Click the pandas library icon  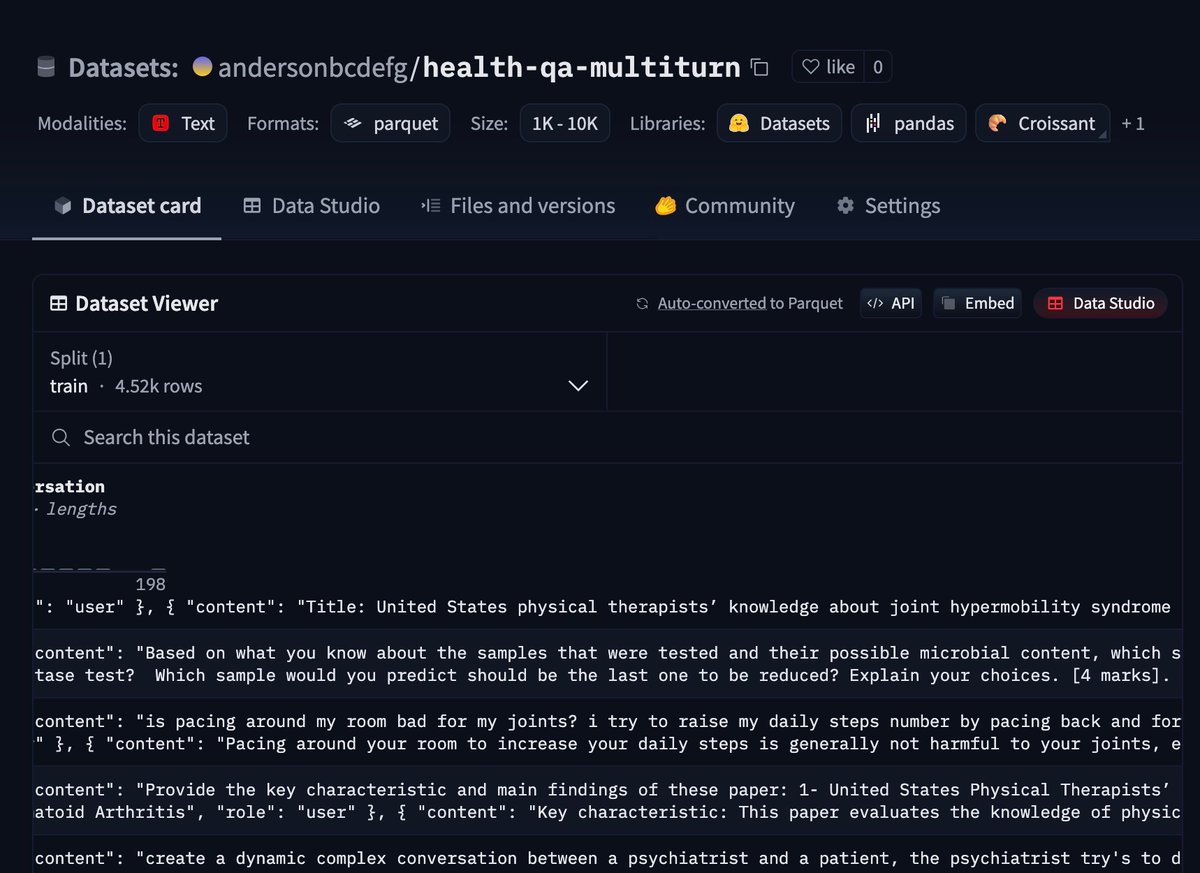tap(872, 123)
